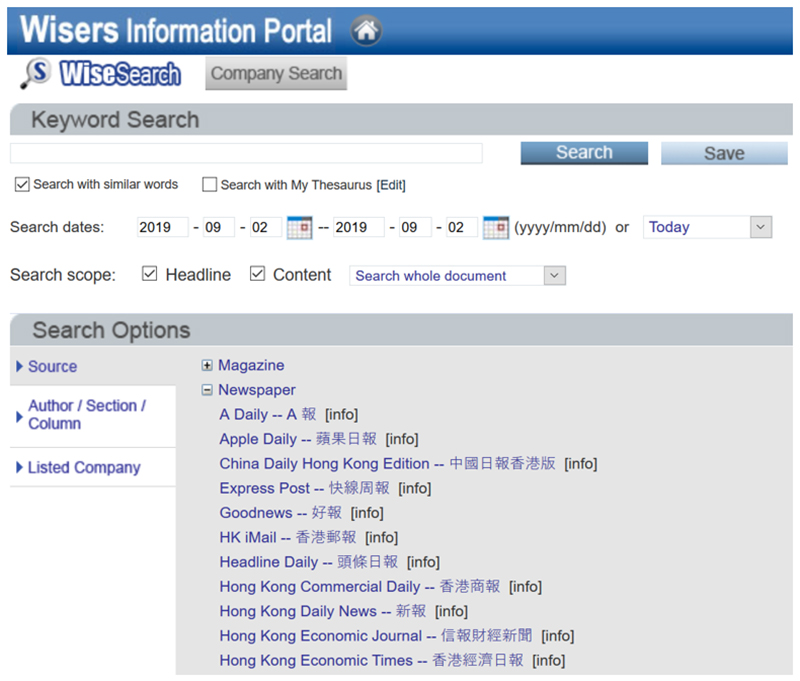
Task: Click the home icon in the header
Action: click(366, 31)
